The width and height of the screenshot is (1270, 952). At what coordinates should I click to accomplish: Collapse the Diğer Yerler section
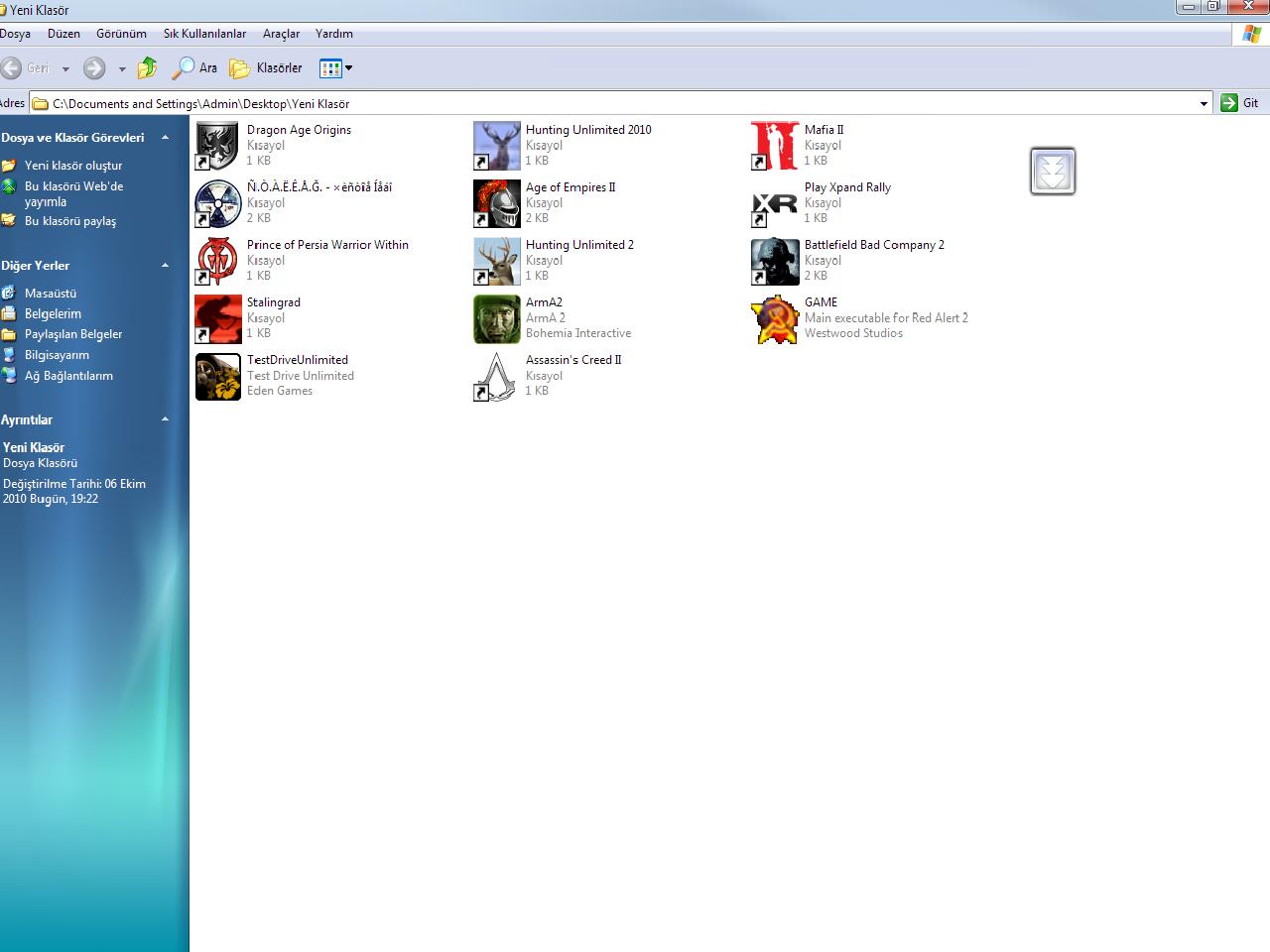pyautogui.click(x=165, y=266)
